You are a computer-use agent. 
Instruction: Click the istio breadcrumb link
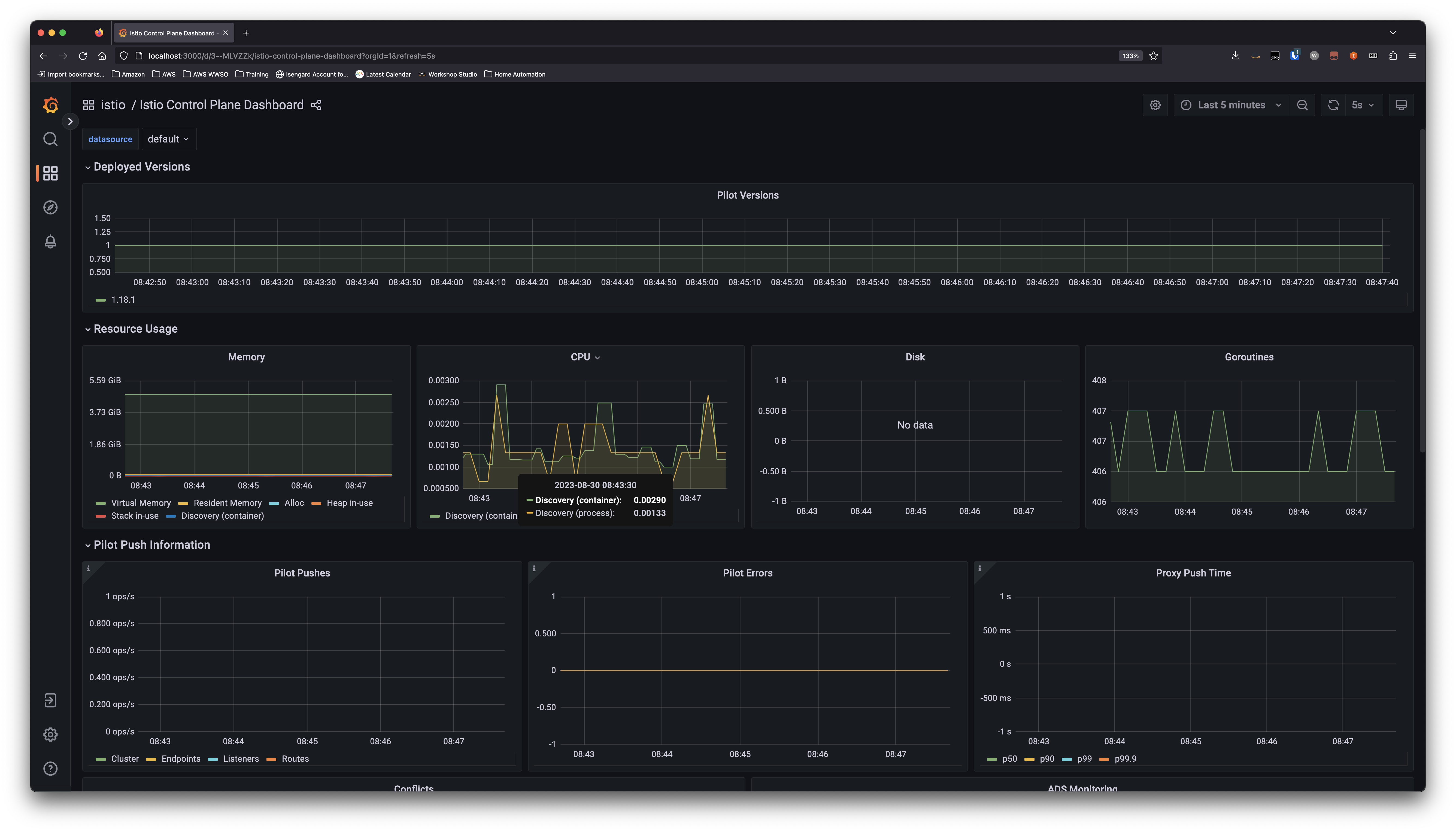114,105
